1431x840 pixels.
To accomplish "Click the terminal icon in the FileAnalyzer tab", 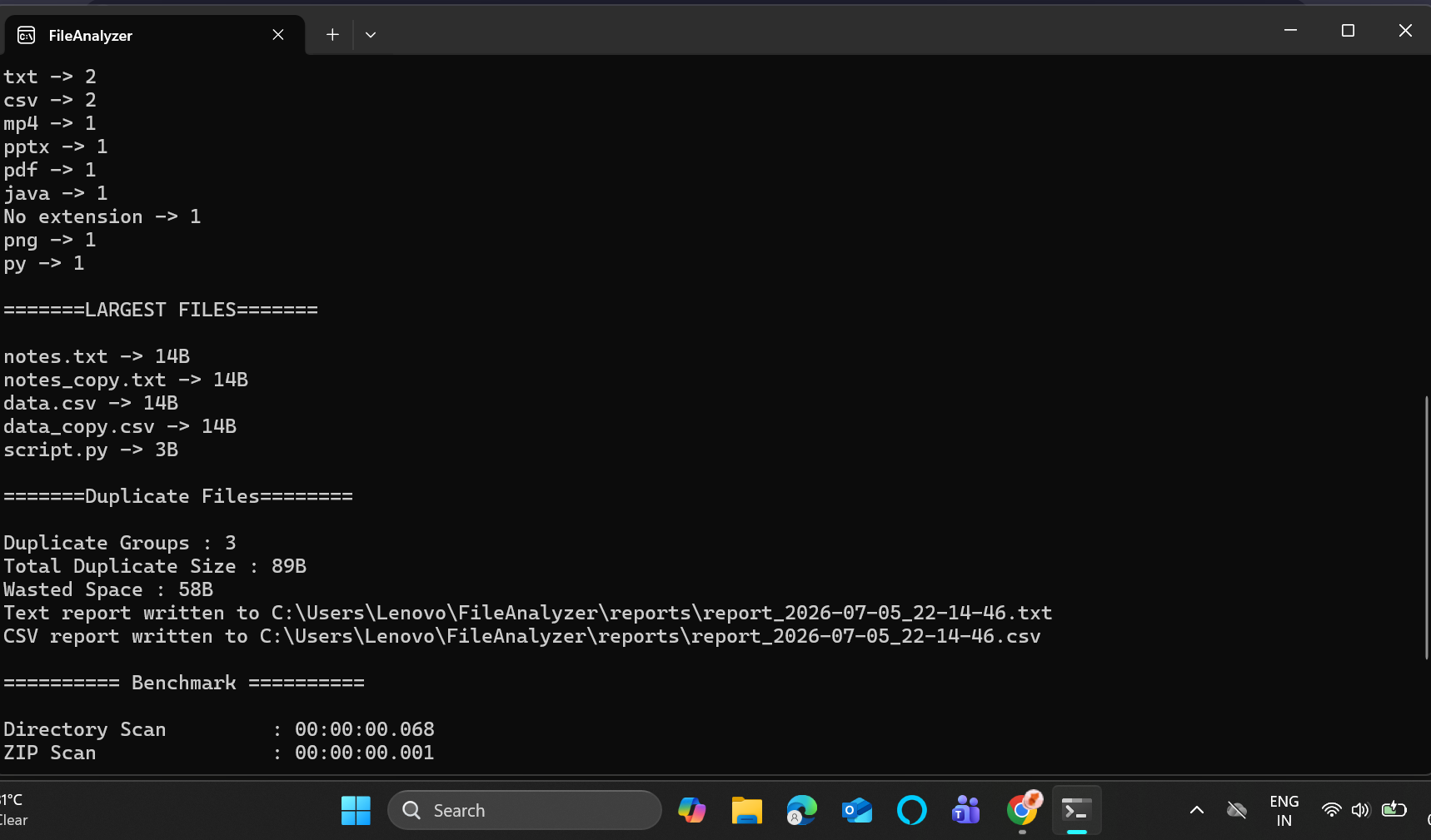I will (27, 35).
